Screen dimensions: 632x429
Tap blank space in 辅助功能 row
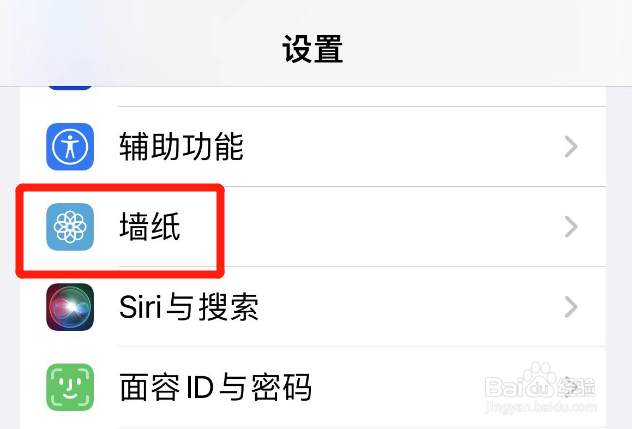point(403,146)
